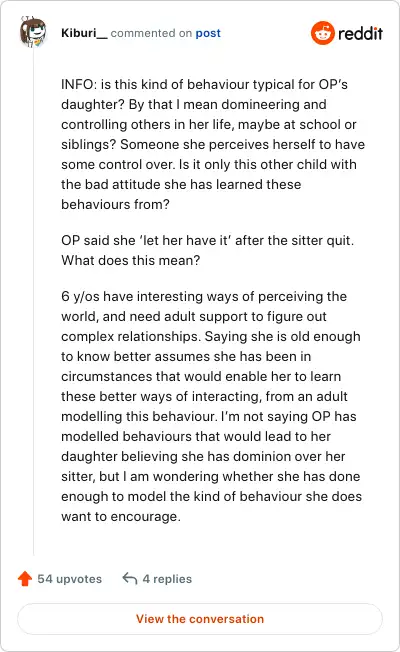Click the line starting "OP said she"
400x652 pixels.
(207, 240)
